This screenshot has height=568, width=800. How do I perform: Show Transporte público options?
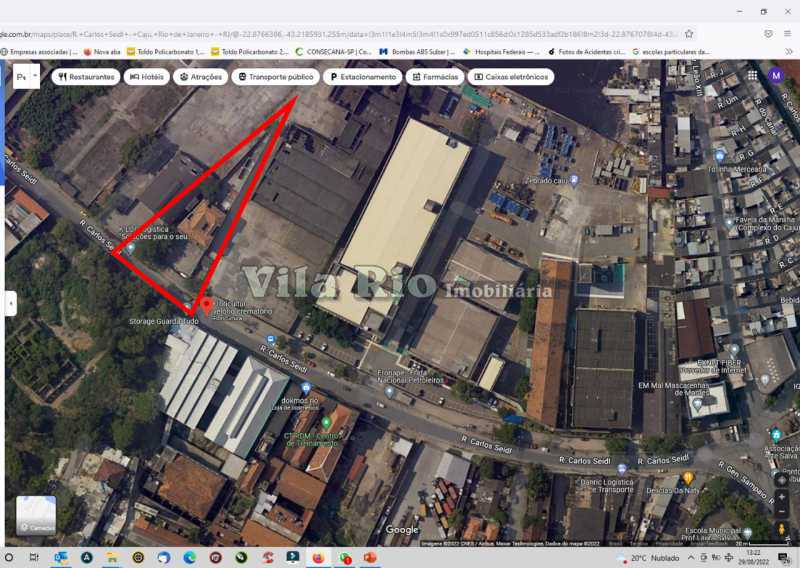point(276,77)
